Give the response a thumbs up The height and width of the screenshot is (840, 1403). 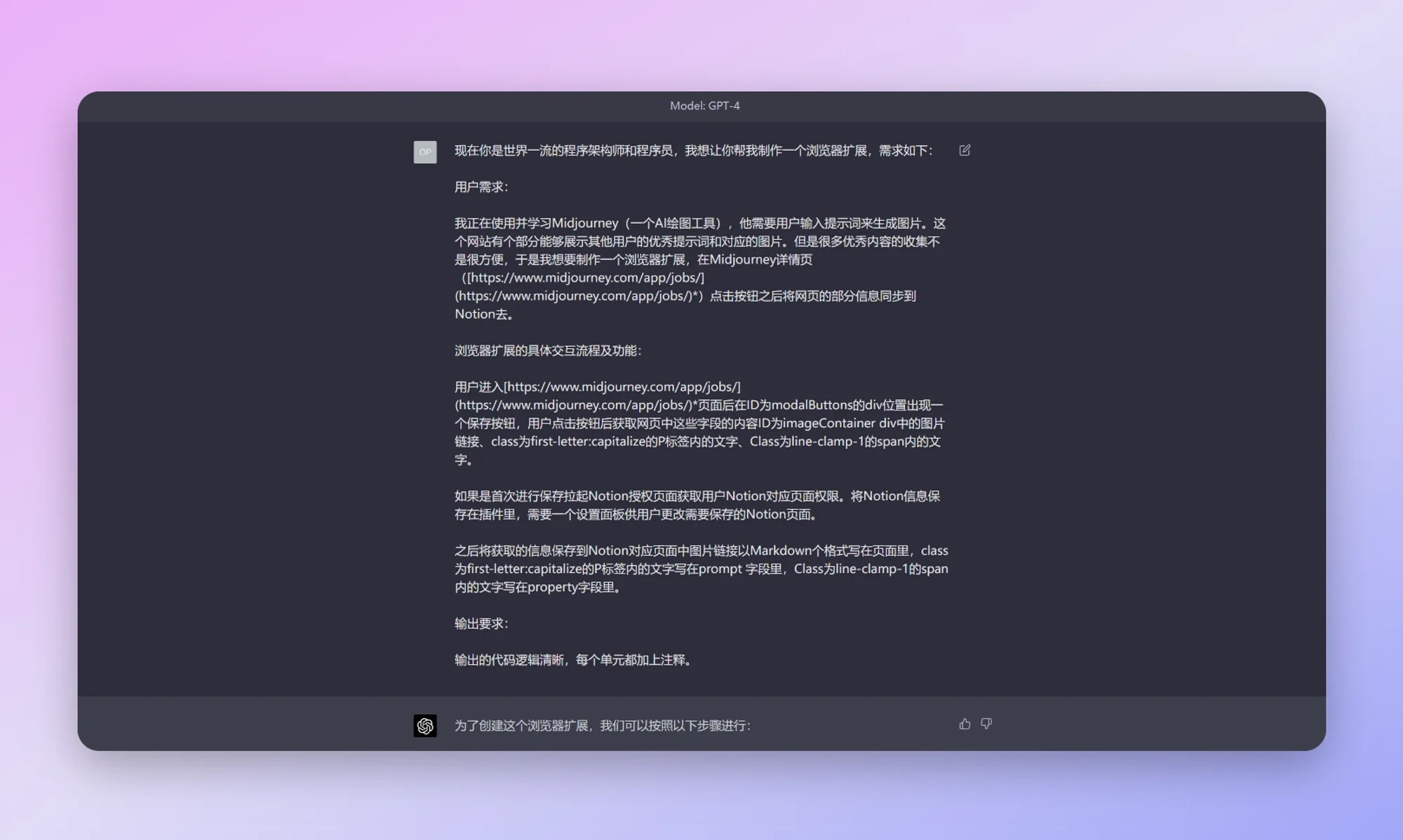coord(965,724)
